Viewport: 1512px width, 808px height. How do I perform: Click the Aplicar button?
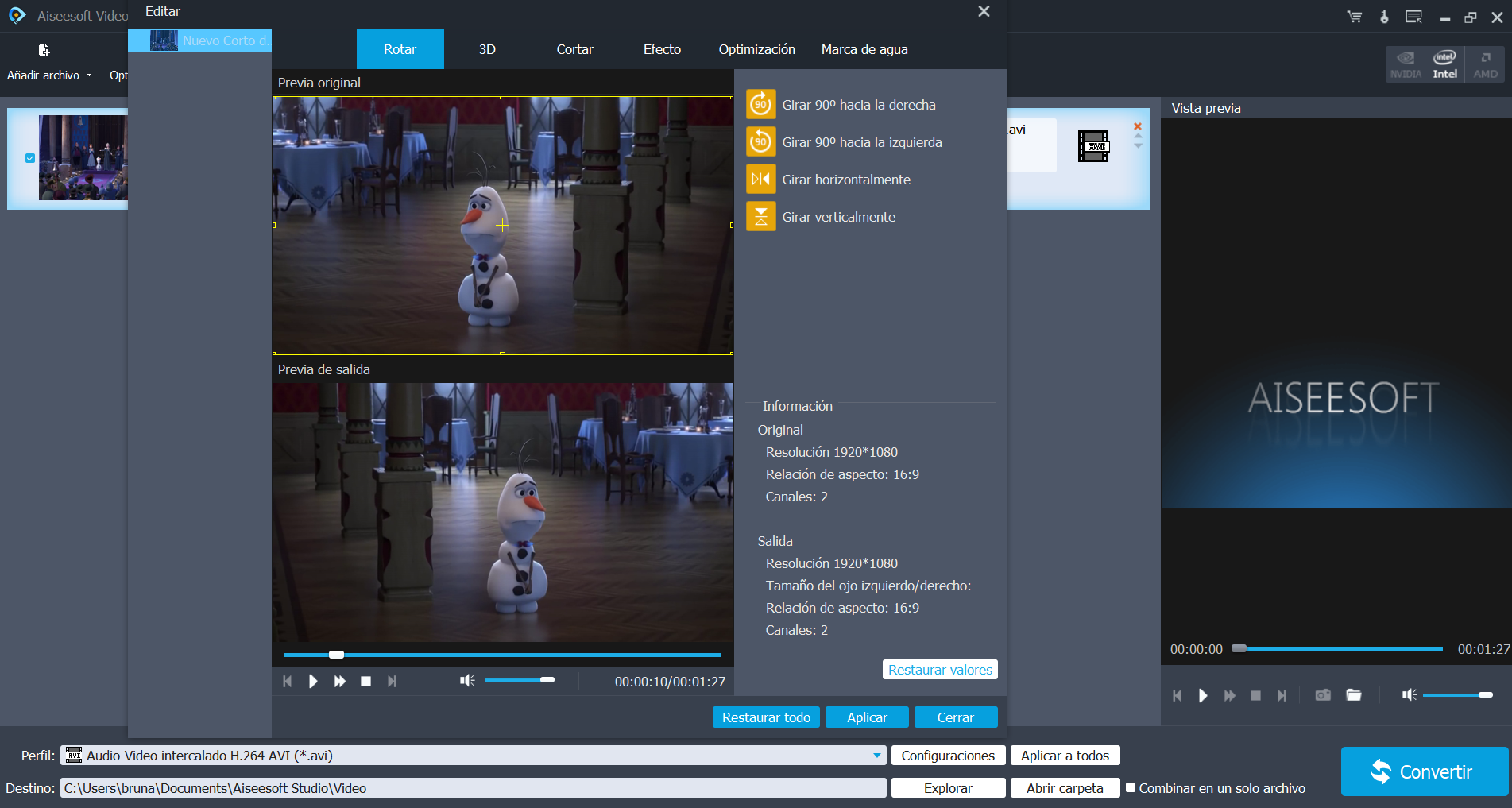(867, 717)
